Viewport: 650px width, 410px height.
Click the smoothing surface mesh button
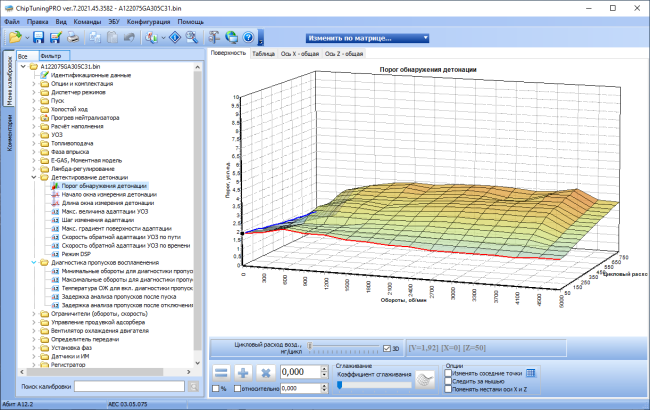coord(425,380)
